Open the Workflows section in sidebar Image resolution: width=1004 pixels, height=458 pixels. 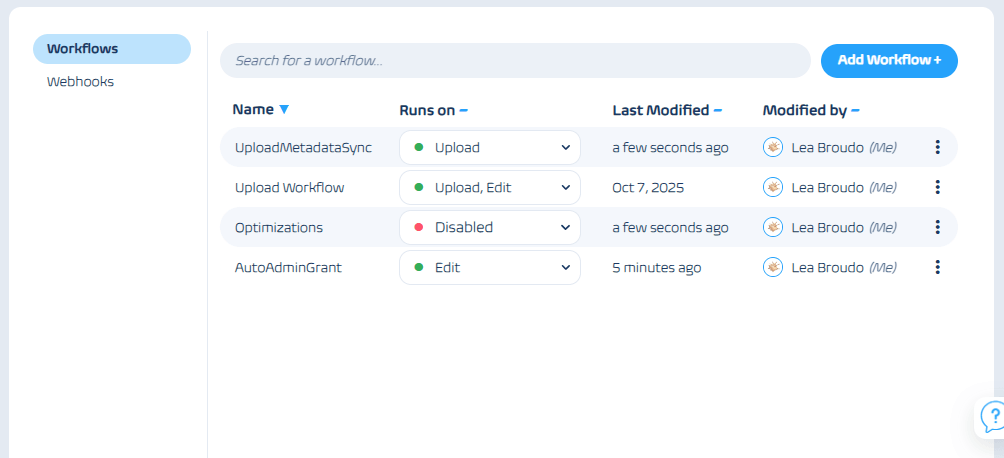pos(112,49)
